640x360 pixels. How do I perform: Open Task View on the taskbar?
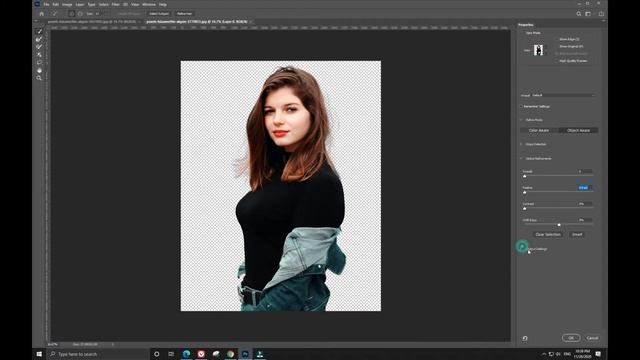click(171, 354)
